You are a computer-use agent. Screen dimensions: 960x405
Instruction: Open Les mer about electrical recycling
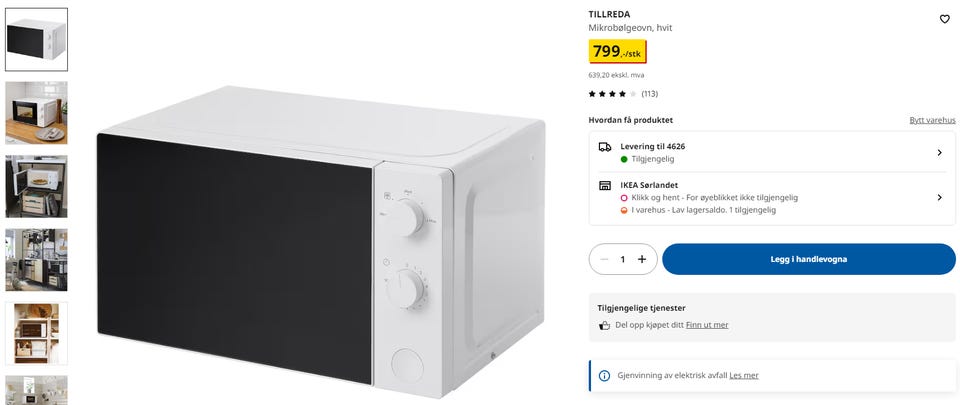[744, 376]
